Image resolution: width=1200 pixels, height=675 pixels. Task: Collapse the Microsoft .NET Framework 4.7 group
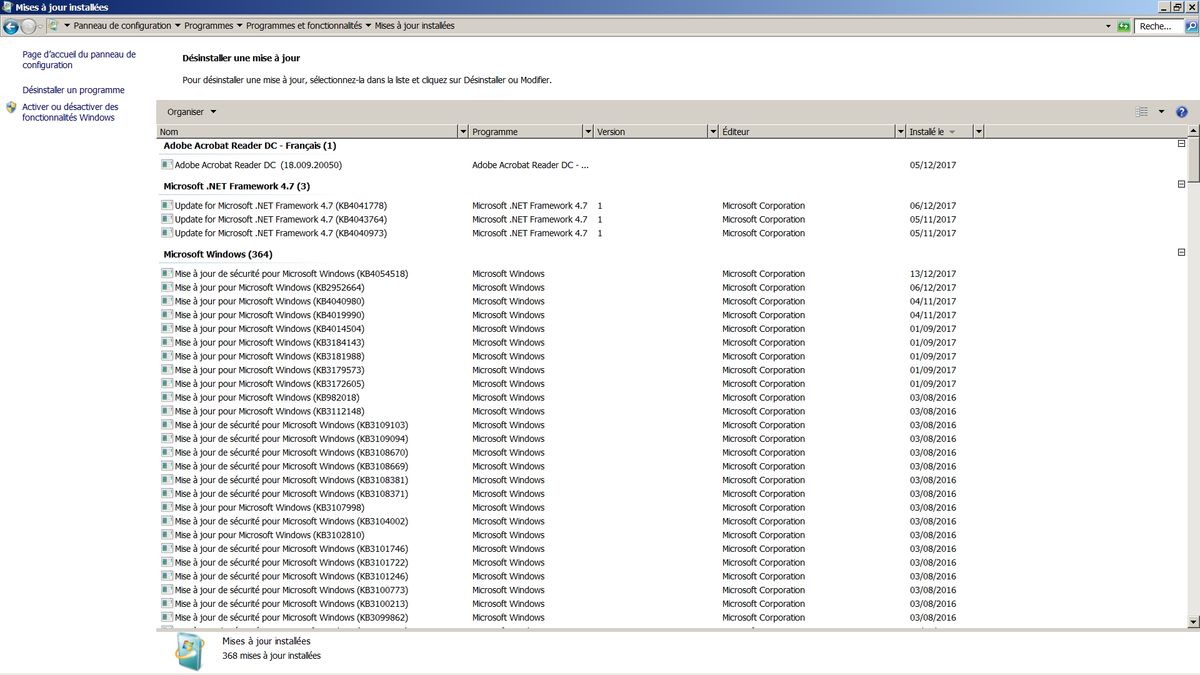[x=1181, y=185]
